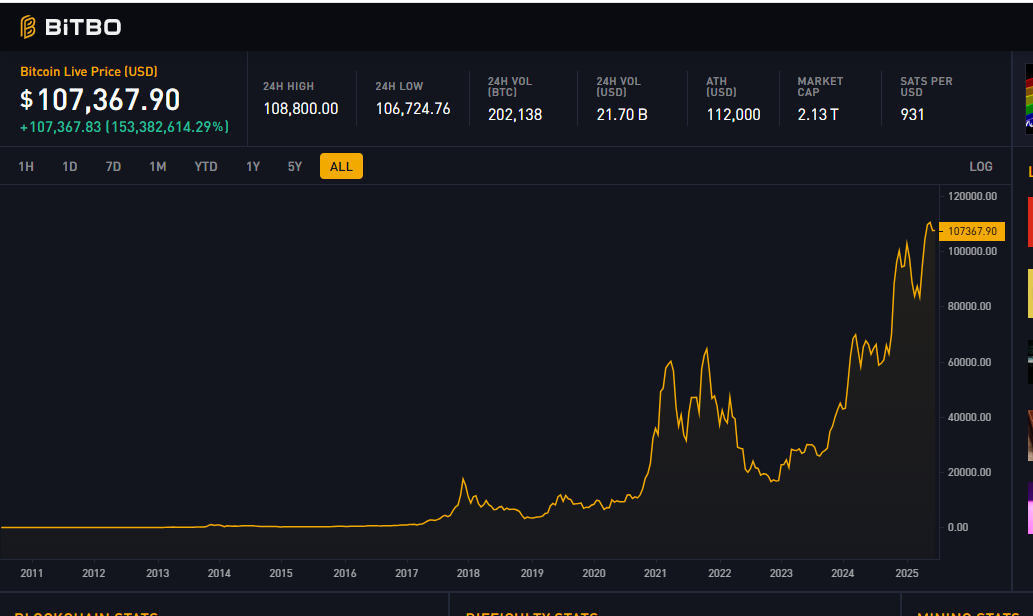Select the 5Y time range
This screenshot has height=616, width=1033.
294,167
